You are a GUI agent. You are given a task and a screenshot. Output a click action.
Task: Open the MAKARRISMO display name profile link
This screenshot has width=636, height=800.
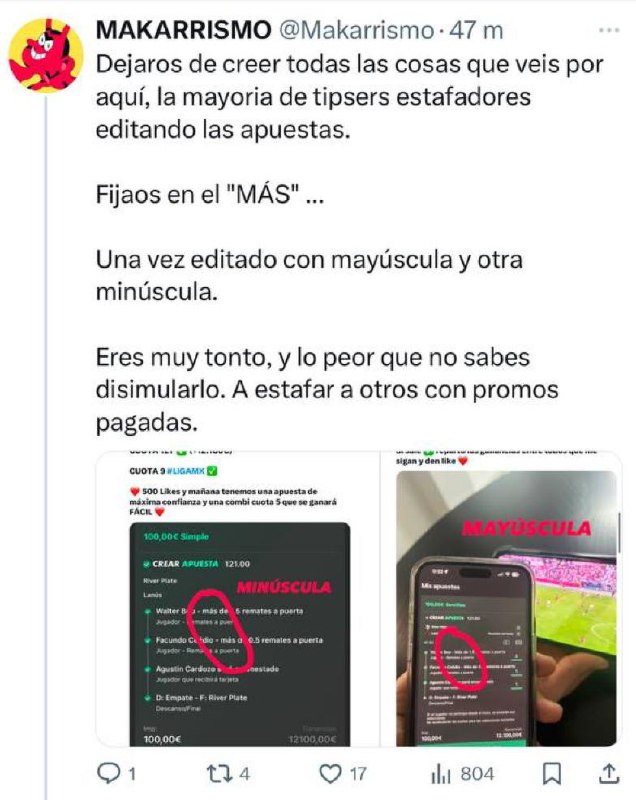point(184,31)
